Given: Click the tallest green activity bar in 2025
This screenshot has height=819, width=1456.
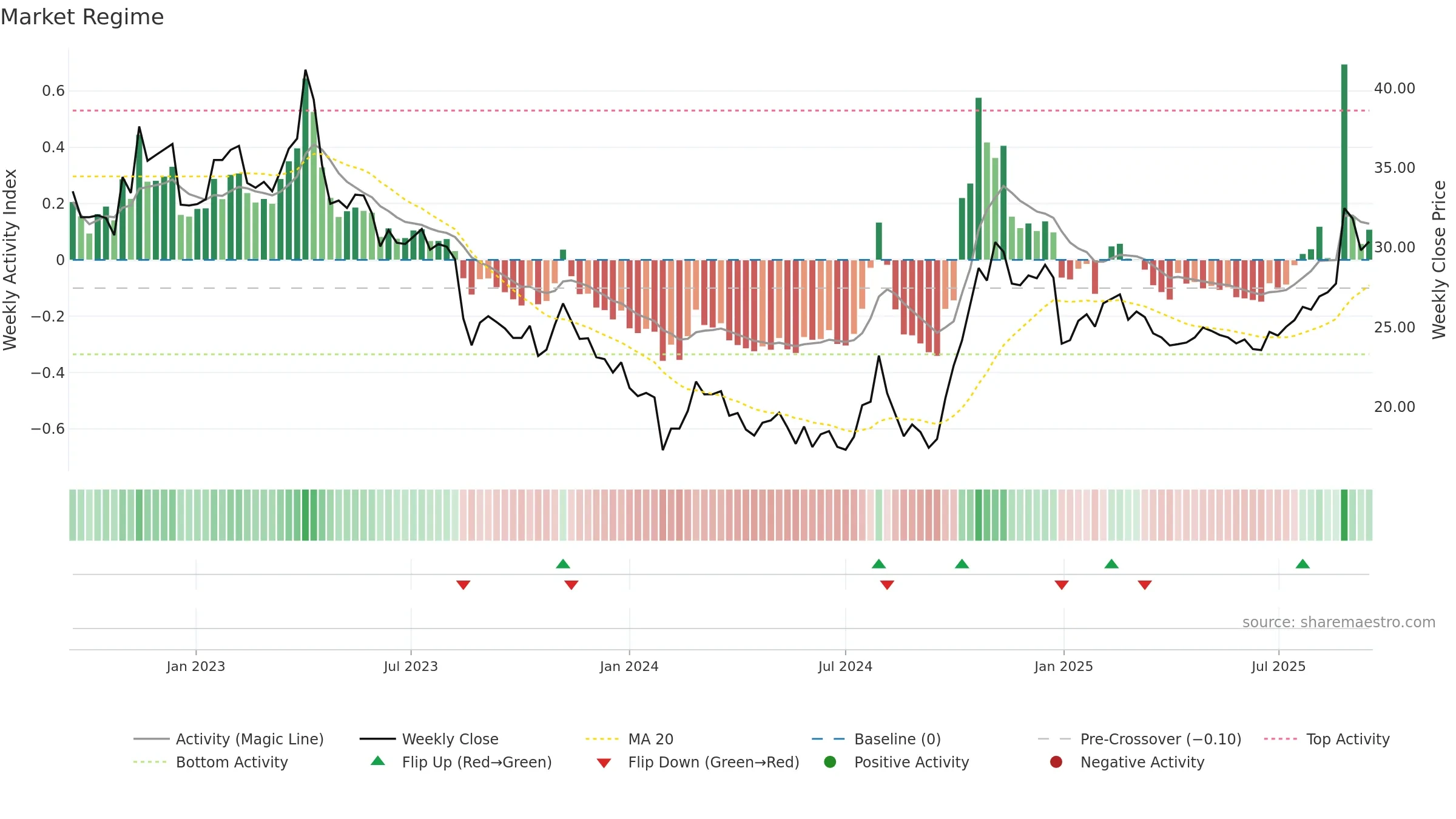Looking at the screenshot, I should click(x=1344, y=162).
